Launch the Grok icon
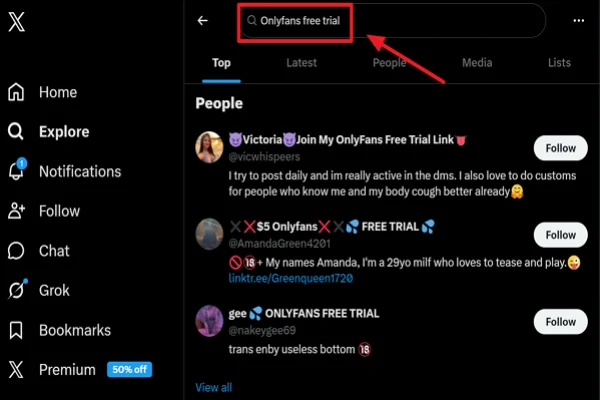 click(16, 290)
